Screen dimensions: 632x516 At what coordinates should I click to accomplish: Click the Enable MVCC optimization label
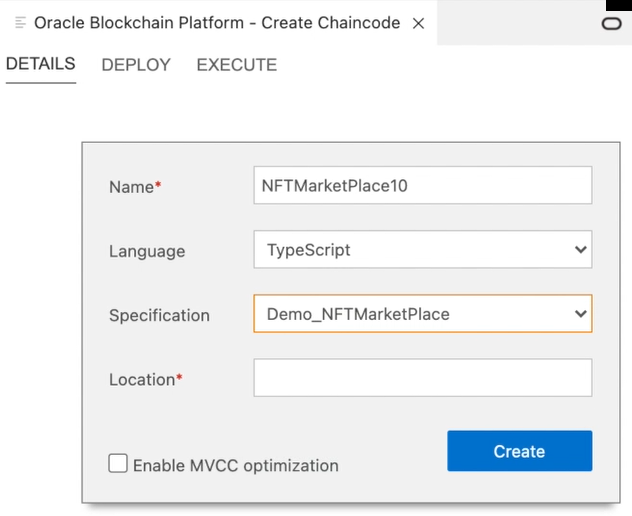coord(236,466)
